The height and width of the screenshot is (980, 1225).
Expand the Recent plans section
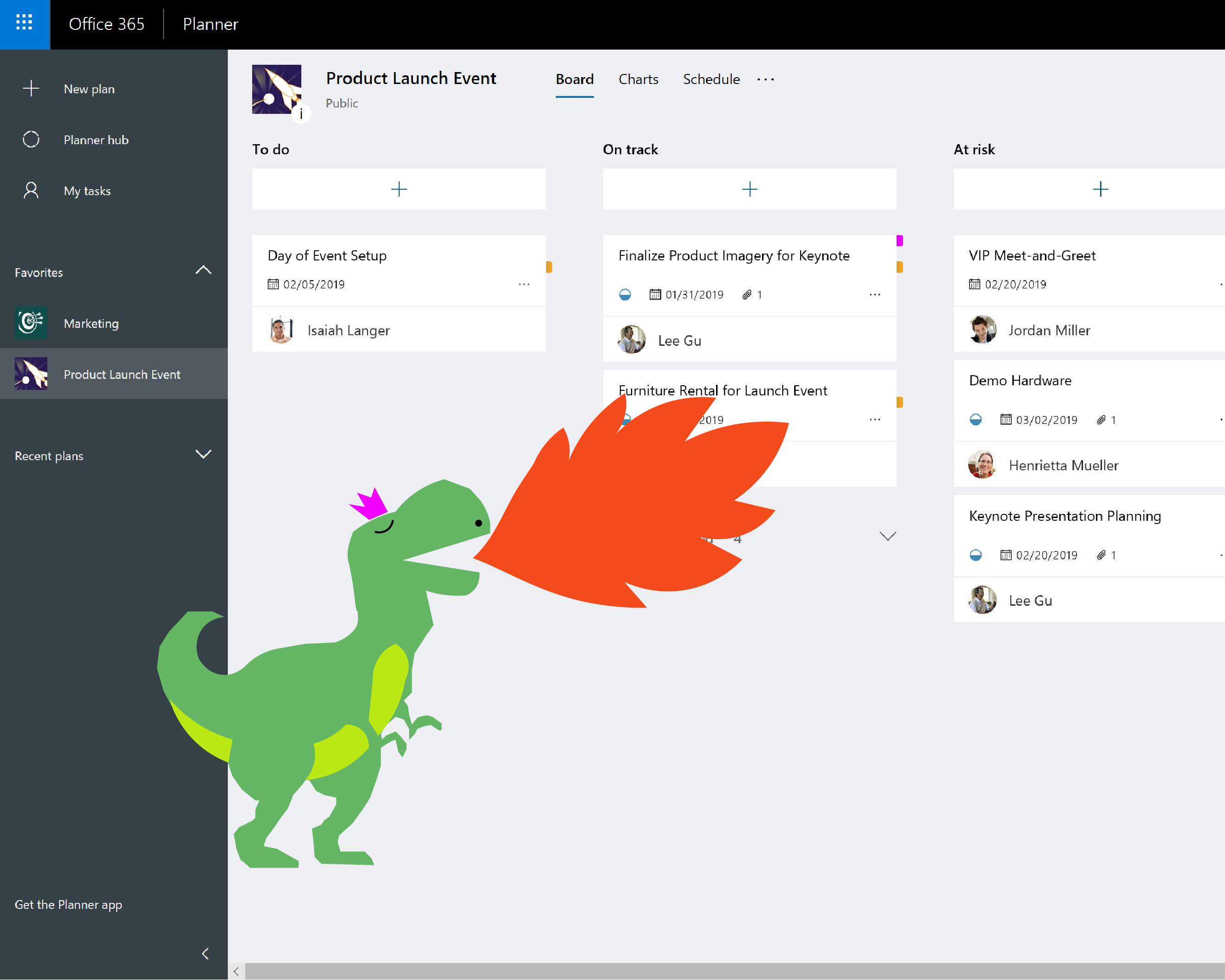pos(203,454)
